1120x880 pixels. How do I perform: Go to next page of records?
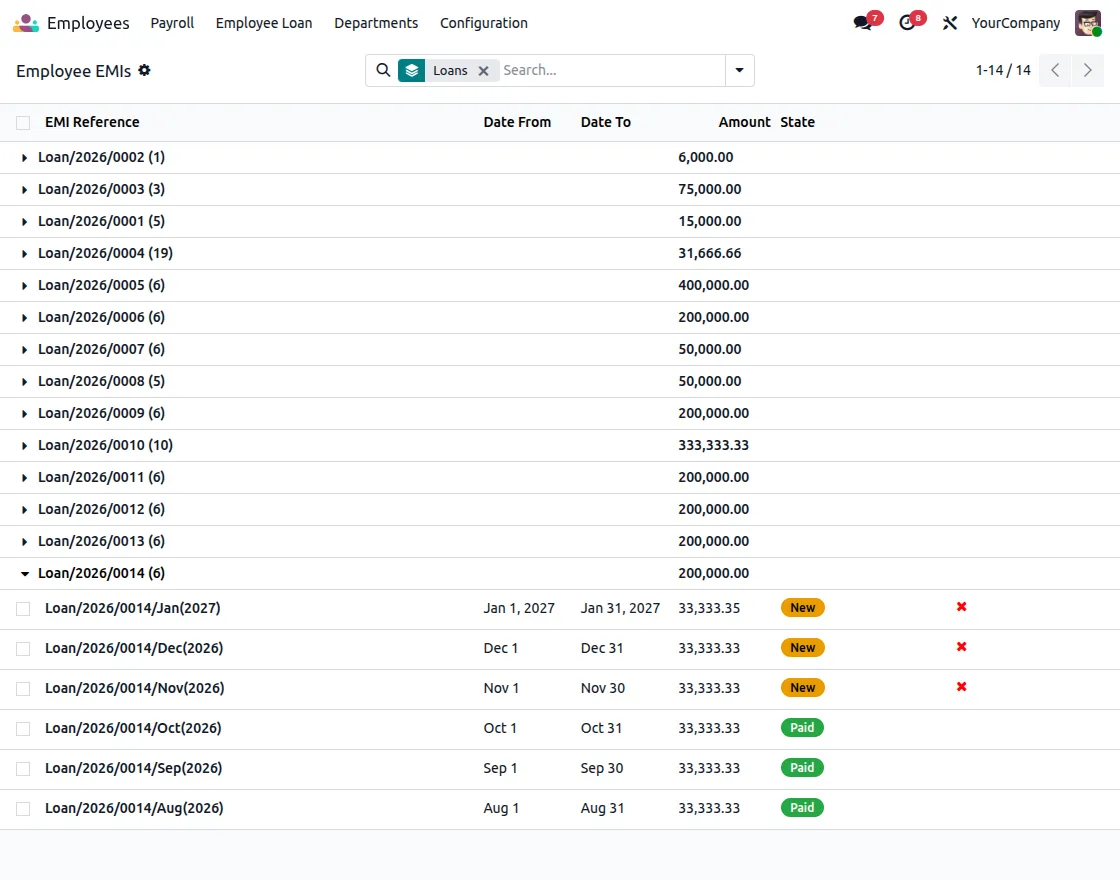pos(1087,70)
